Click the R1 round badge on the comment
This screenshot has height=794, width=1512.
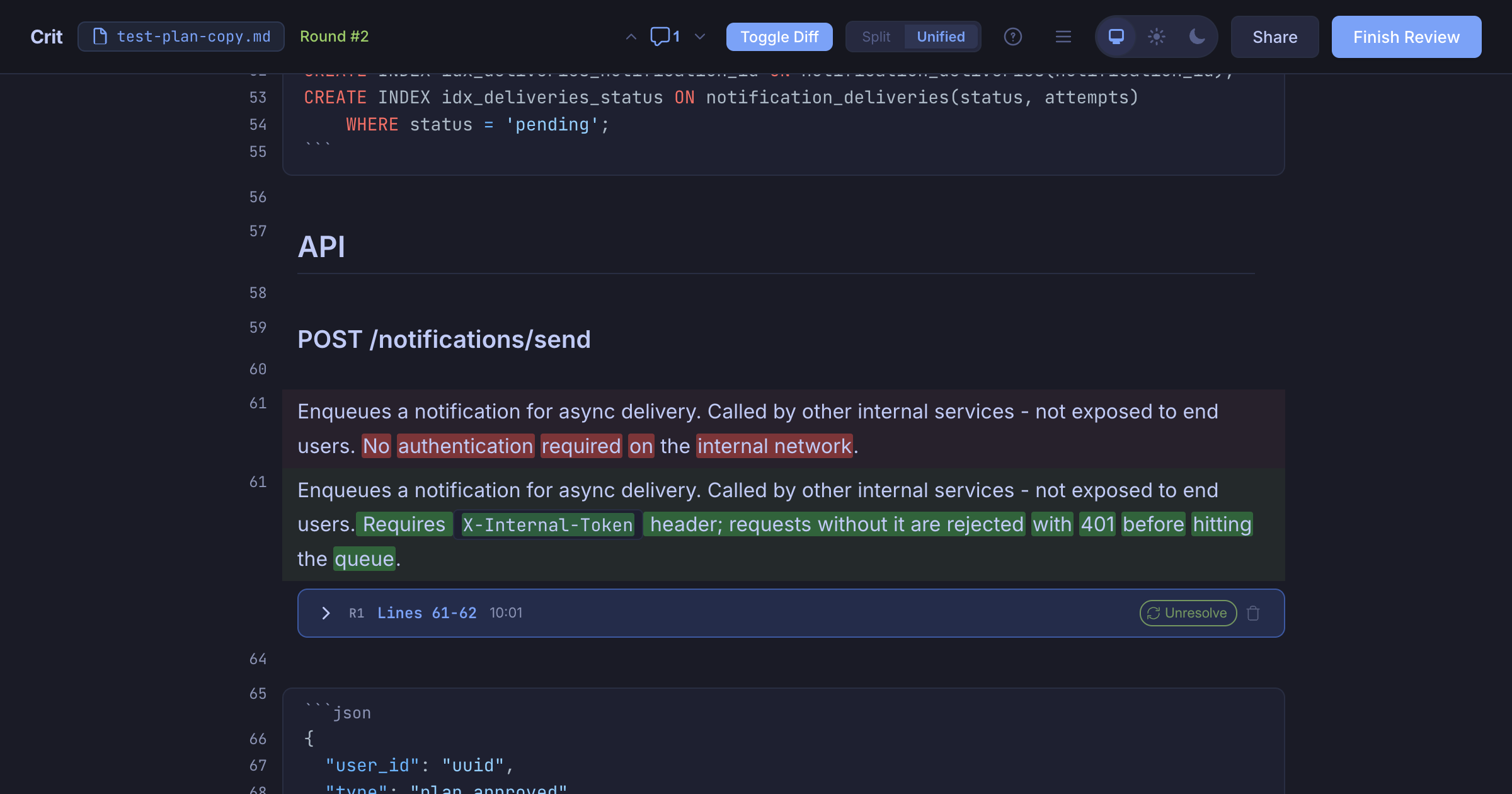[x=357, y=613]
